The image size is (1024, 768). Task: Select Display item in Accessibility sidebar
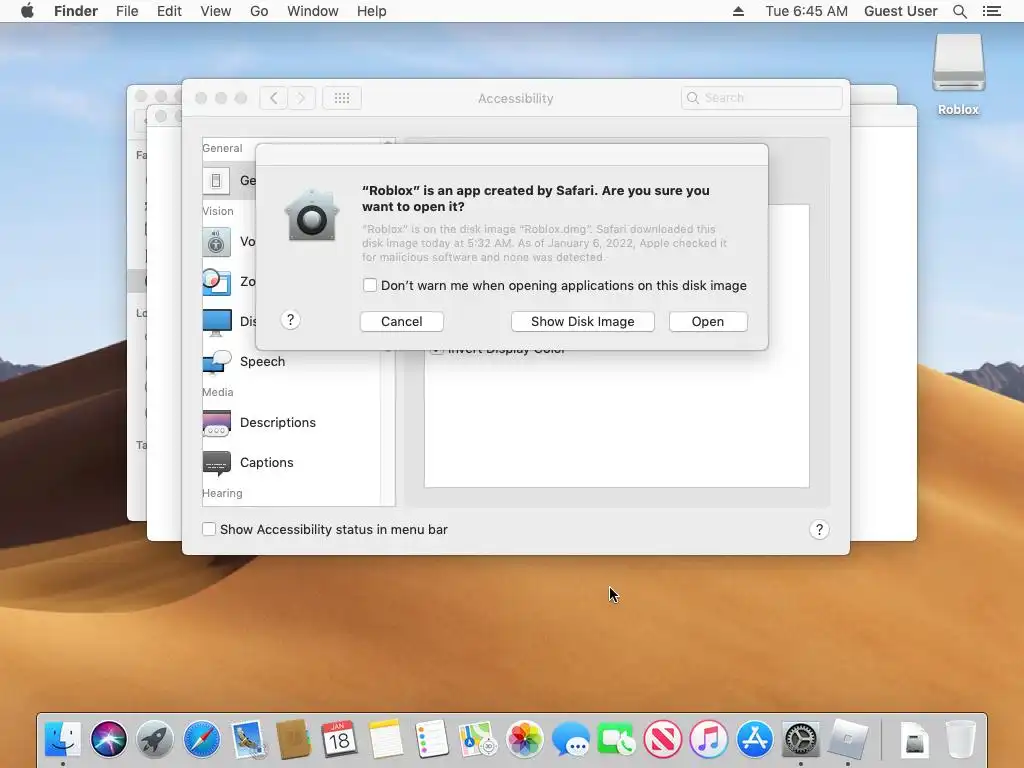pos(229,321)
